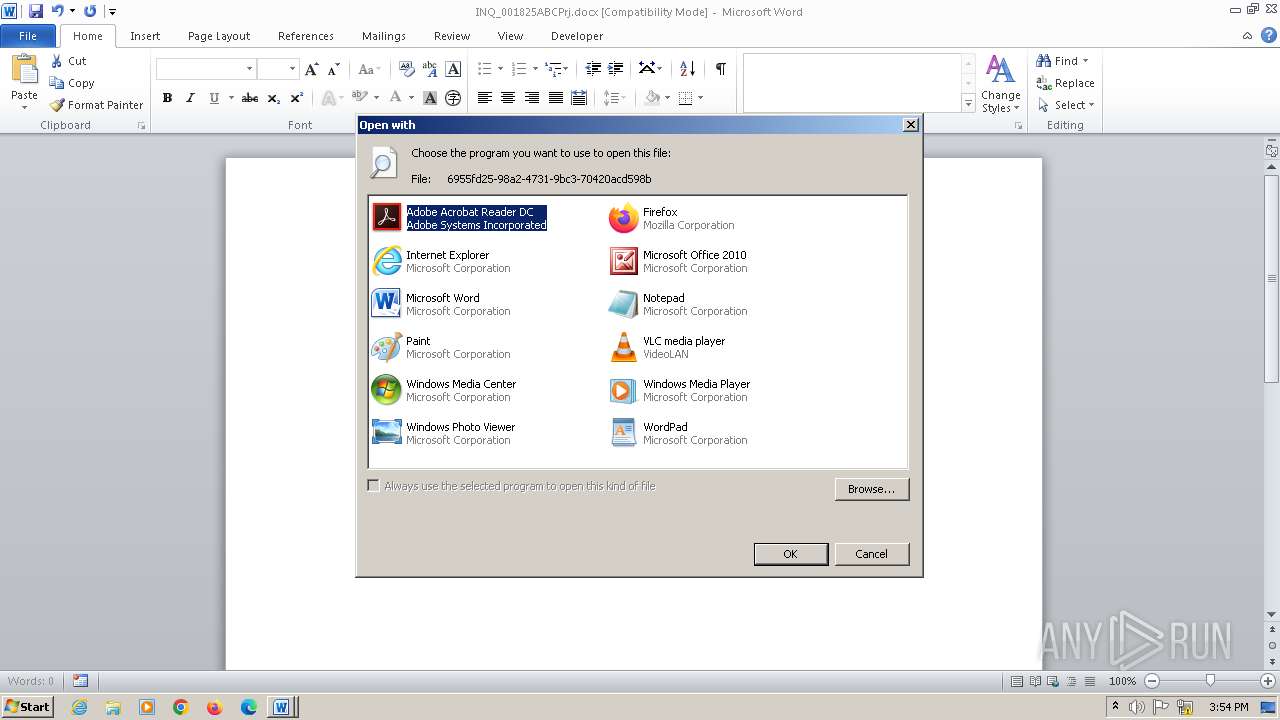
Task: Click the Decrease Indent icon
Action: 593,69
